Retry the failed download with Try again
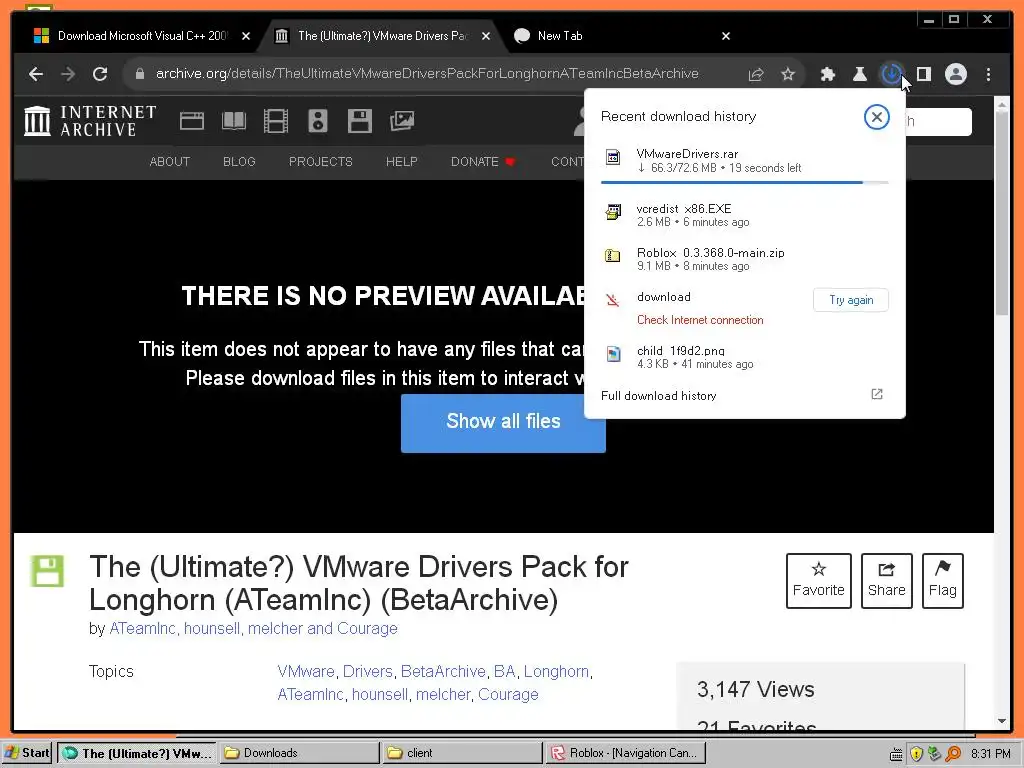 (x=850, y=300)
